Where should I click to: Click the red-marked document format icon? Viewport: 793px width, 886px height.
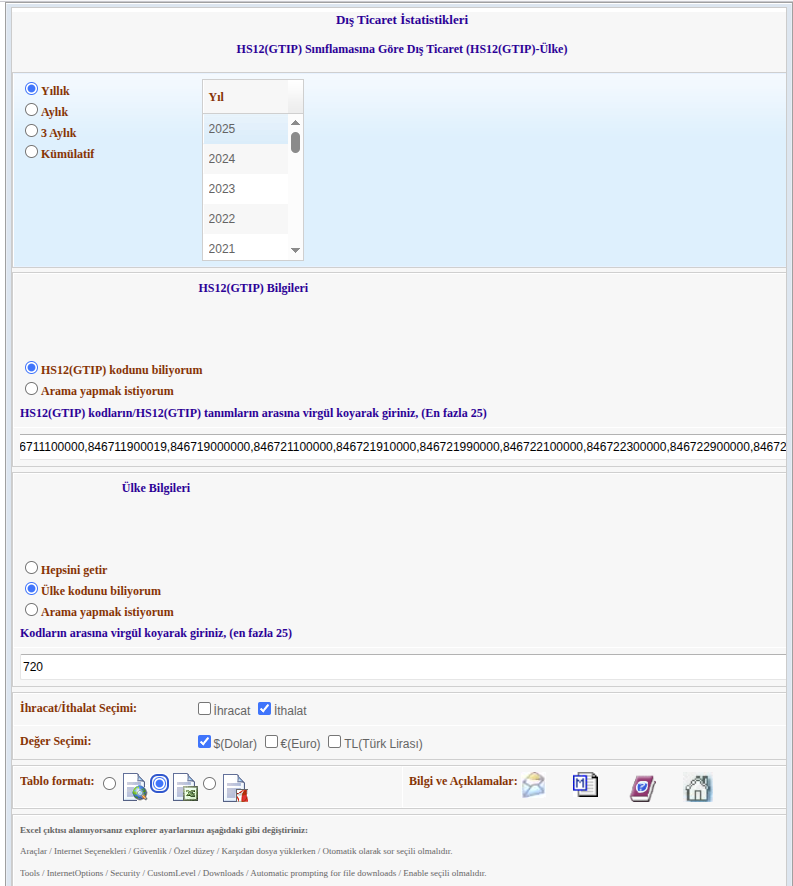tap(235, 789)
